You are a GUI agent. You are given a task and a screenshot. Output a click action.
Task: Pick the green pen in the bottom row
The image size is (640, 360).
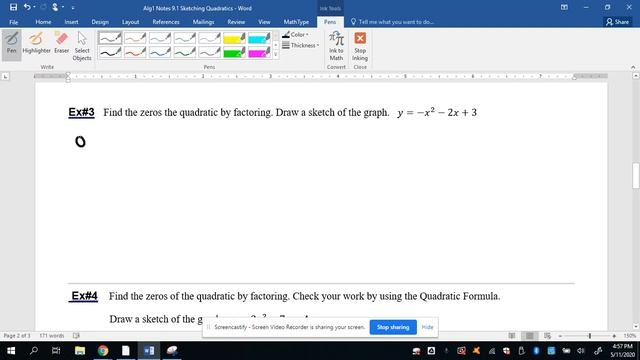tap(185, 52)
